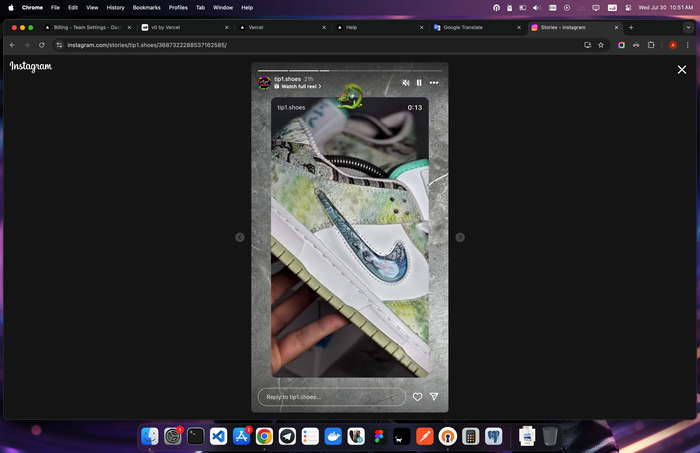Open the File menu
The image size is (700, 453).
pyautogui.click(x=55, y=8)
